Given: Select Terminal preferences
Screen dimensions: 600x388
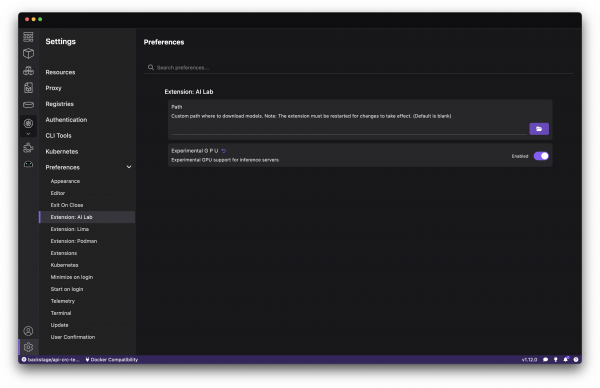Looking at the screenshot, I should click(x=61, y=313).
